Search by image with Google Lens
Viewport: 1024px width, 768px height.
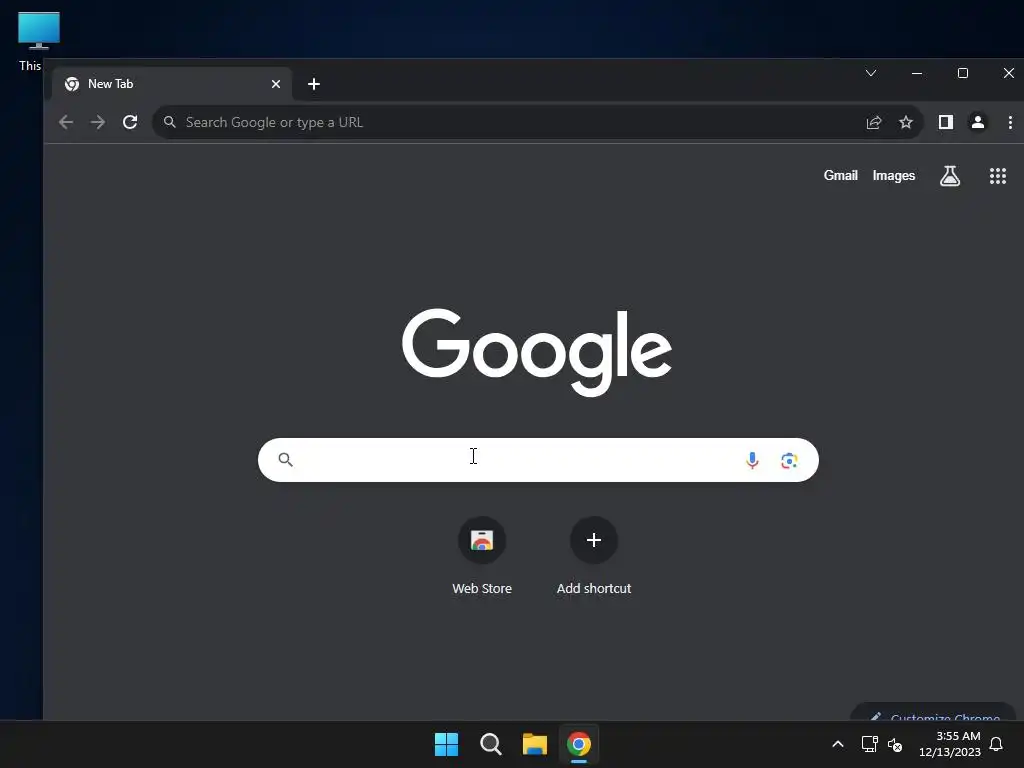(789, 460)
